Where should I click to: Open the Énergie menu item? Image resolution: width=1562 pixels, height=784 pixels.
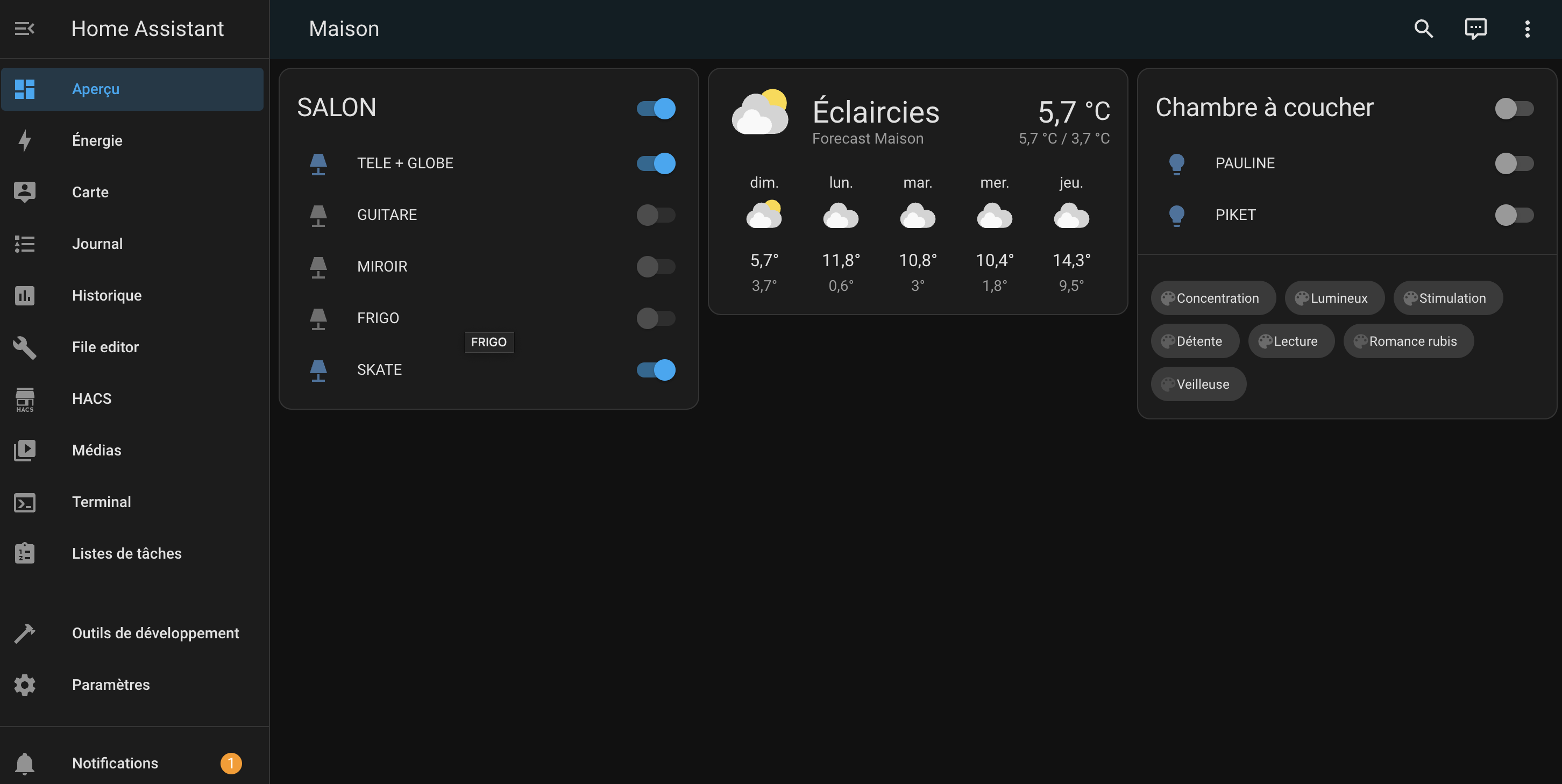(132, 141)
